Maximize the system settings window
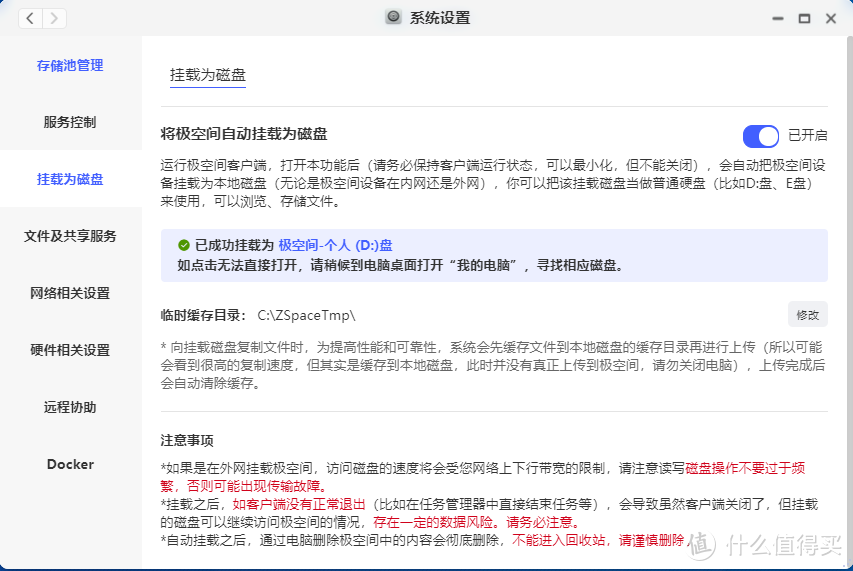This screenshot has height=571, width=853. coord(804,18)
